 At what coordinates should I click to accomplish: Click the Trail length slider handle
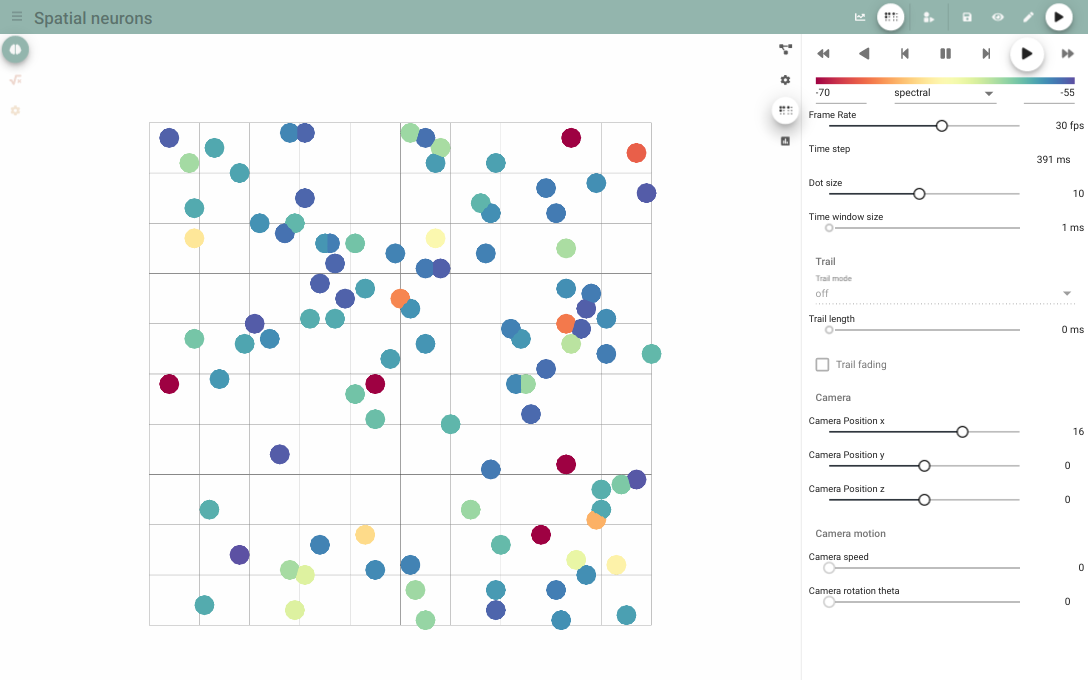tap(828, 330)
